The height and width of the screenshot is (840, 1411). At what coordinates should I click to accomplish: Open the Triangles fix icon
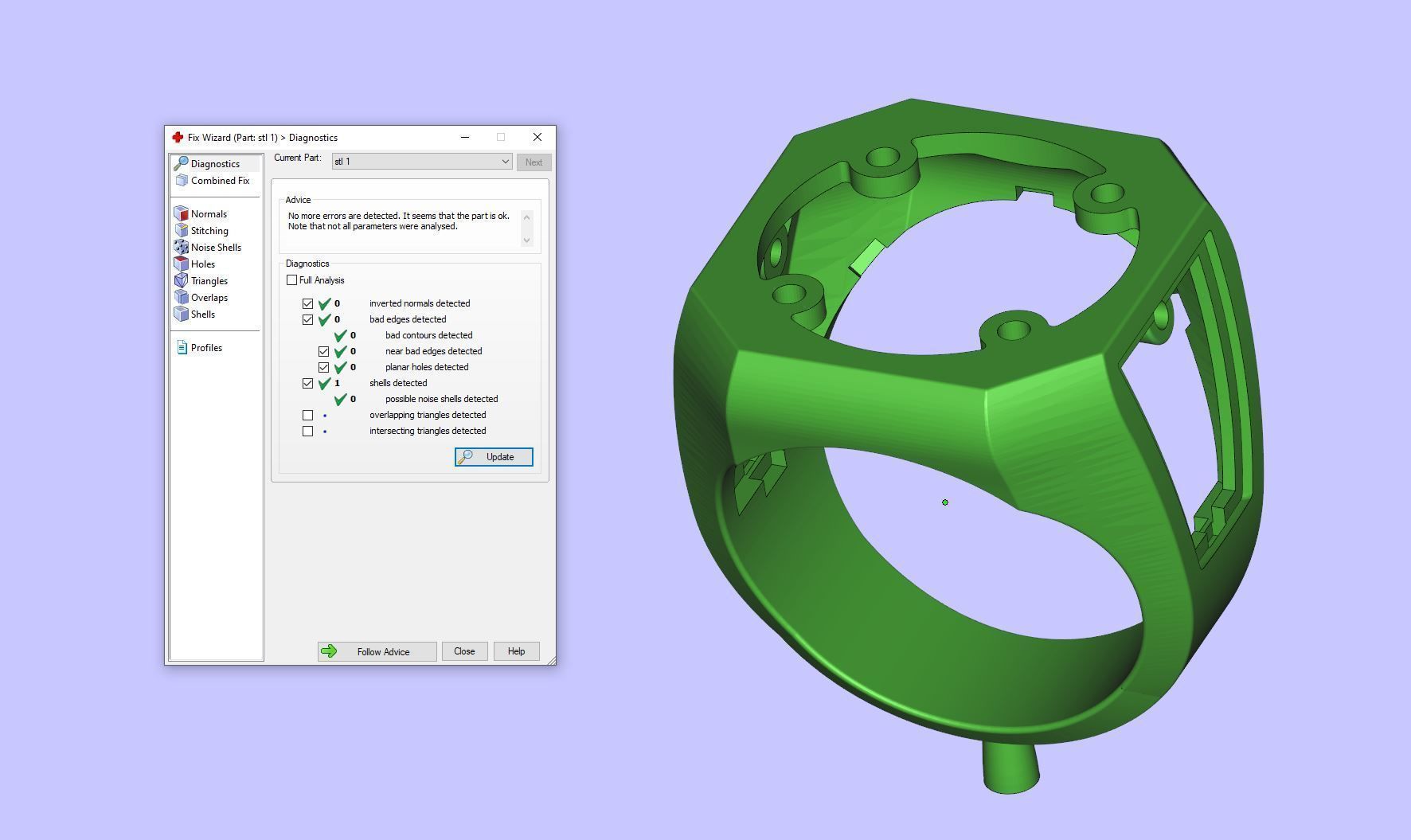182,281
